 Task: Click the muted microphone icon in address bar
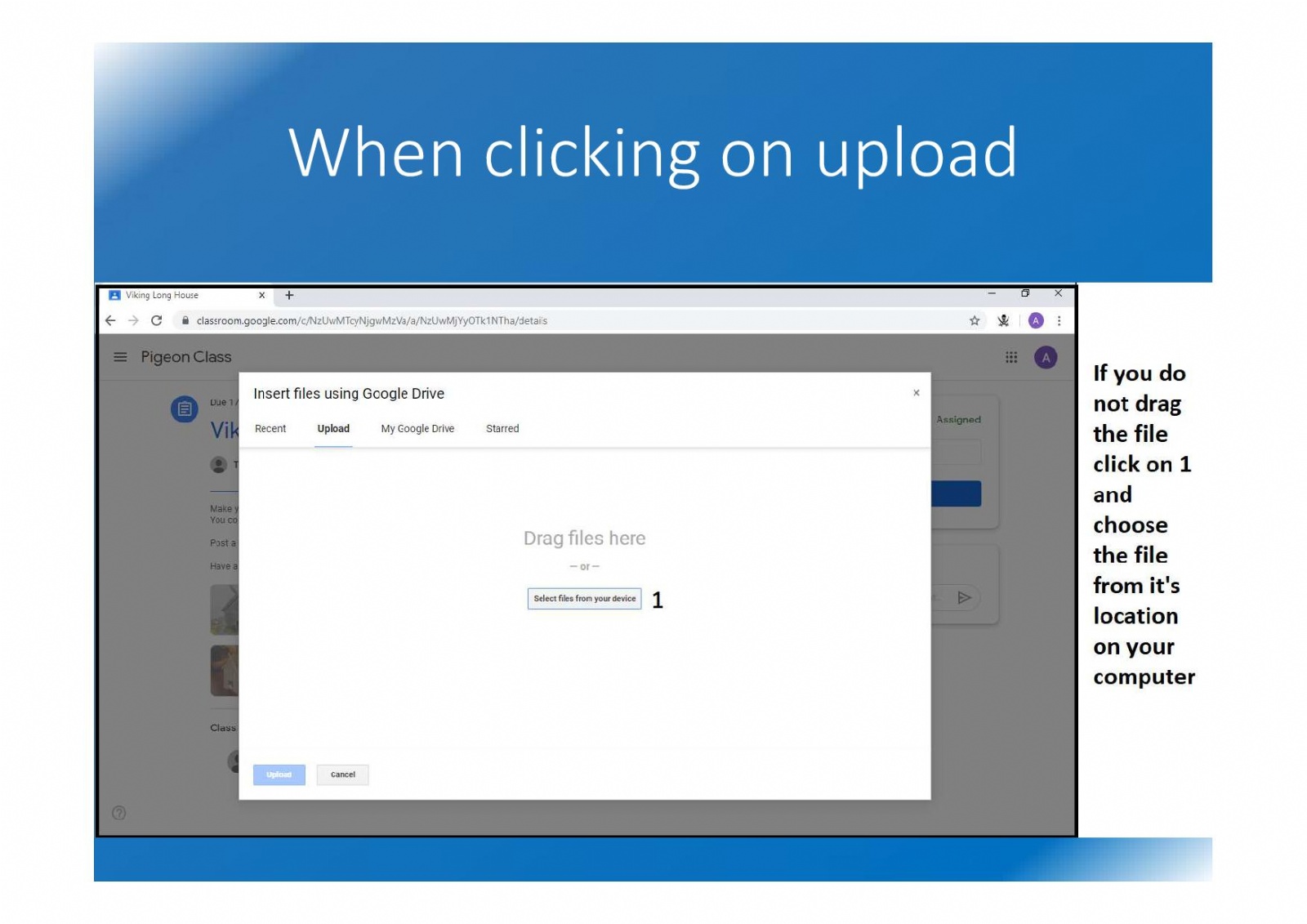coord(1003,320)
